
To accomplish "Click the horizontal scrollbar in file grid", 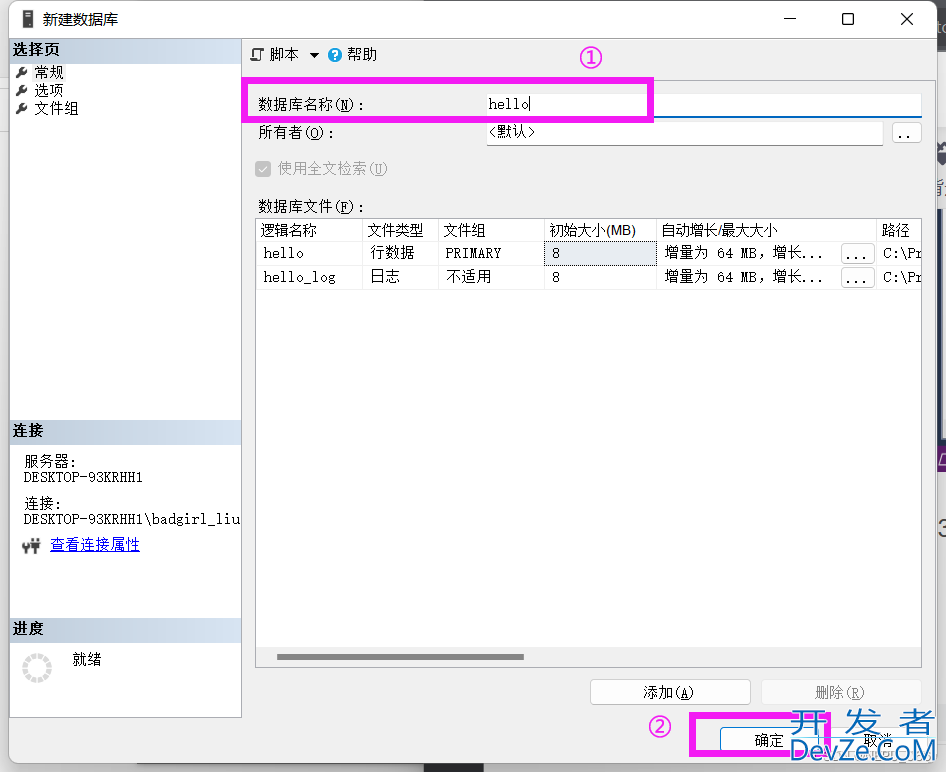I will tap(400, 657).
